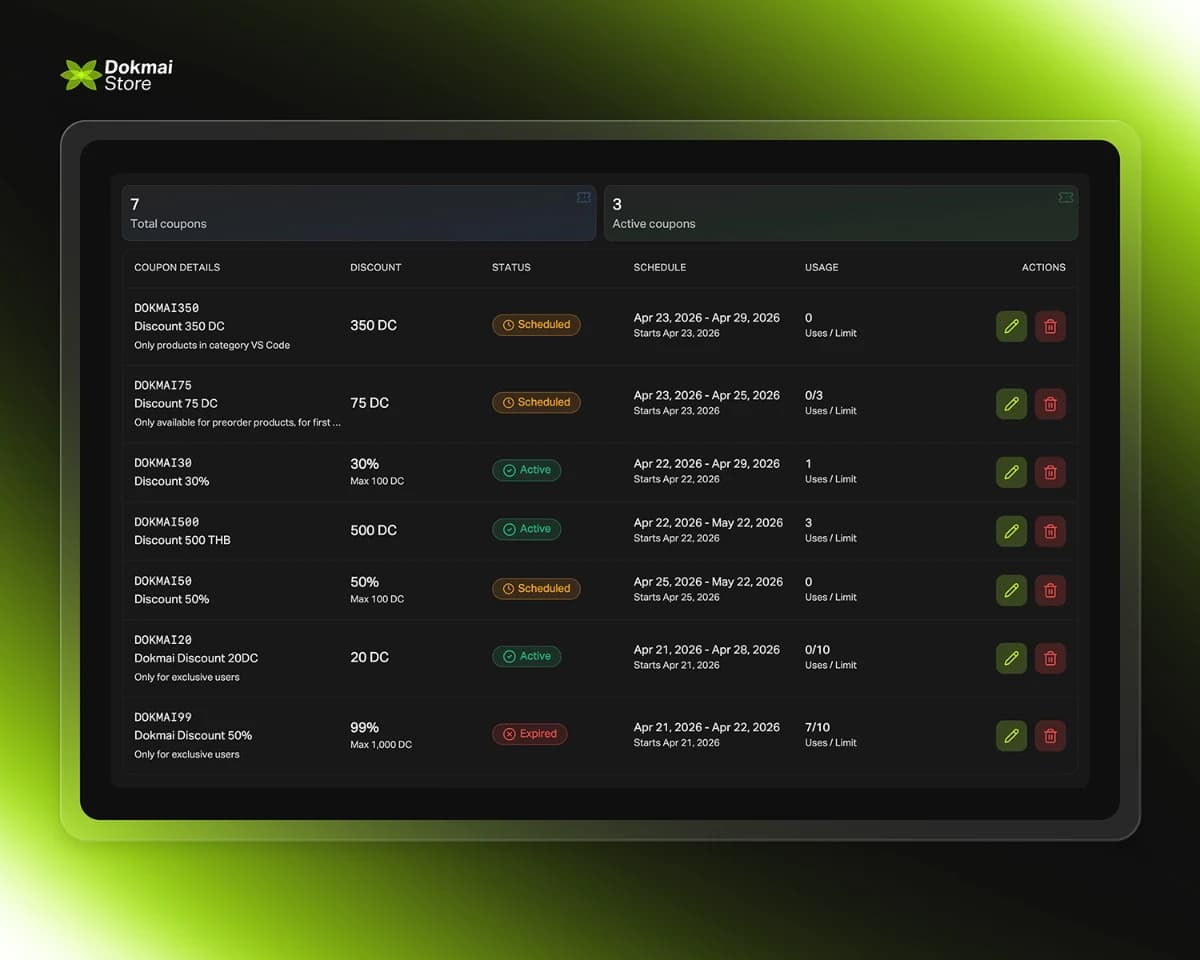Remove the DOKMAI50 coupon with trash icon
1200x960 pixels.
pyautogui.click(x=1050, y=590)
